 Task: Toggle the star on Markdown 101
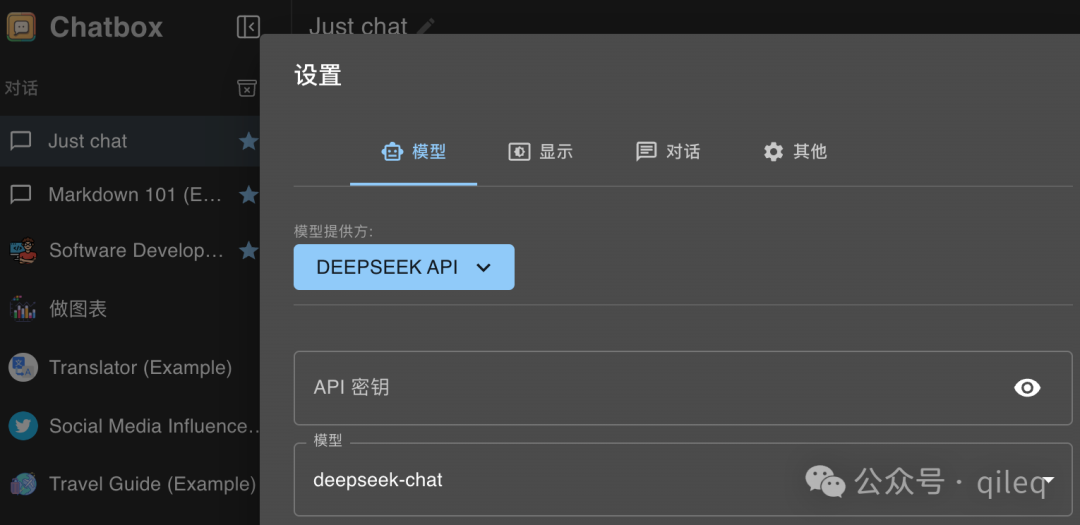(x=248, y=195)
